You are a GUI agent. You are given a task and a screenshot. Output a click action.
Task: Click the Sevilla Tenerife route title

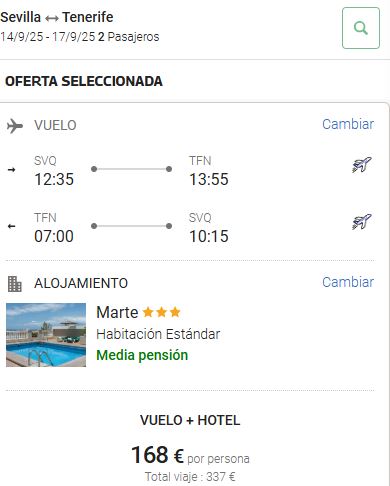tap(57, 17)
